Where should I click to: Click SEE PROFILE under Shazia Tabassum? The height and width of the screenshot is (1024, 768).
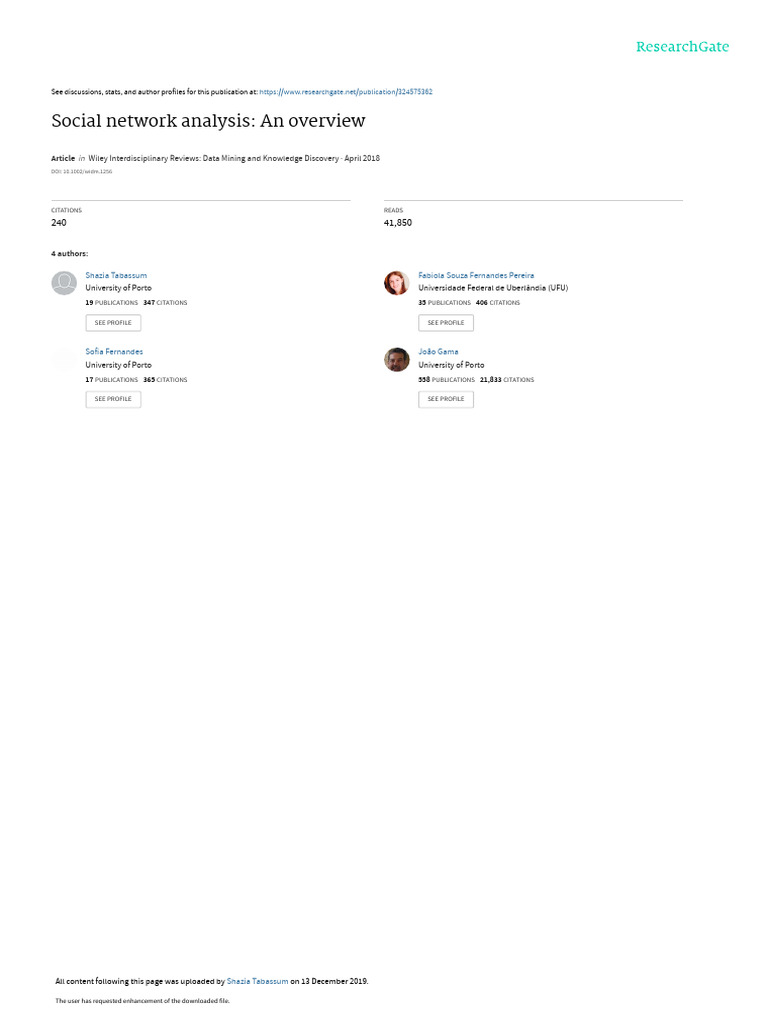click(x=113, y=323)
